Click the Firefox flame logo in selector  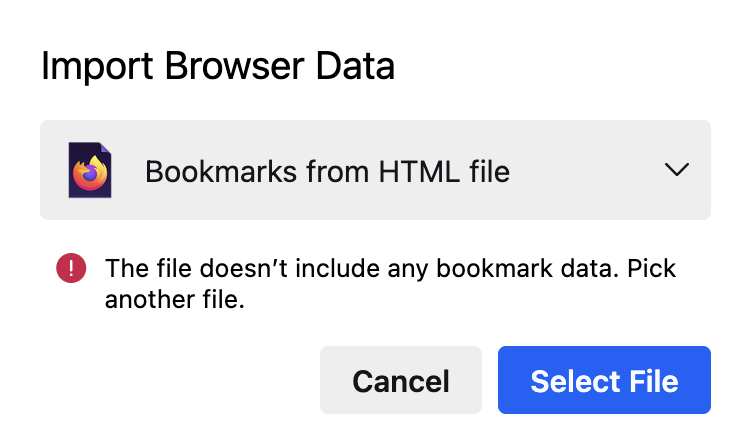click(90, 174)
